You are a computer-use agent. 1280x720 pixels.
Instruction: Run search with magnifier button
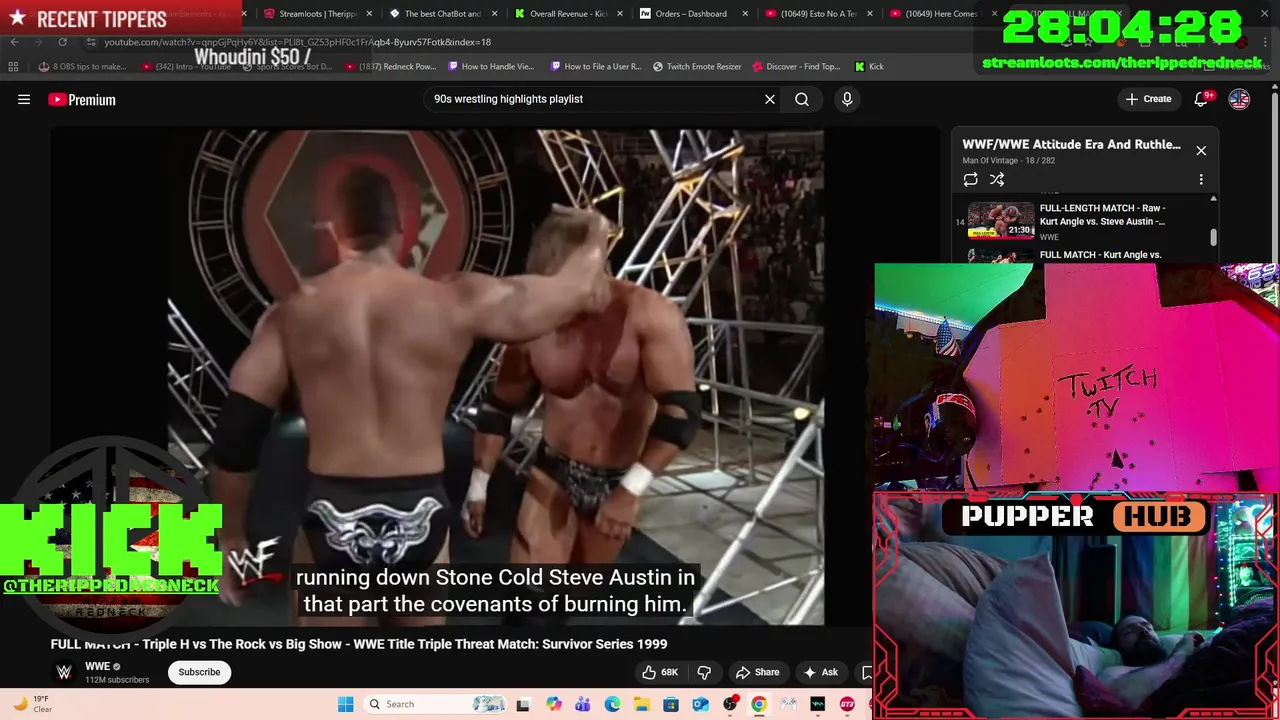(802, 99)
